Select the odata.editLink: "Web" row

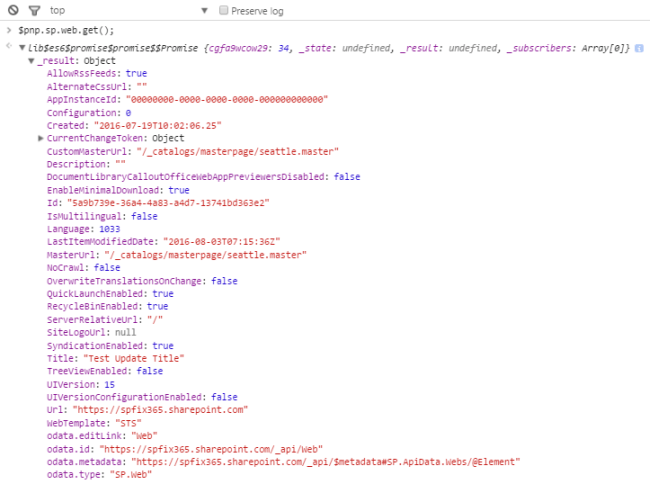click(102, 436)
